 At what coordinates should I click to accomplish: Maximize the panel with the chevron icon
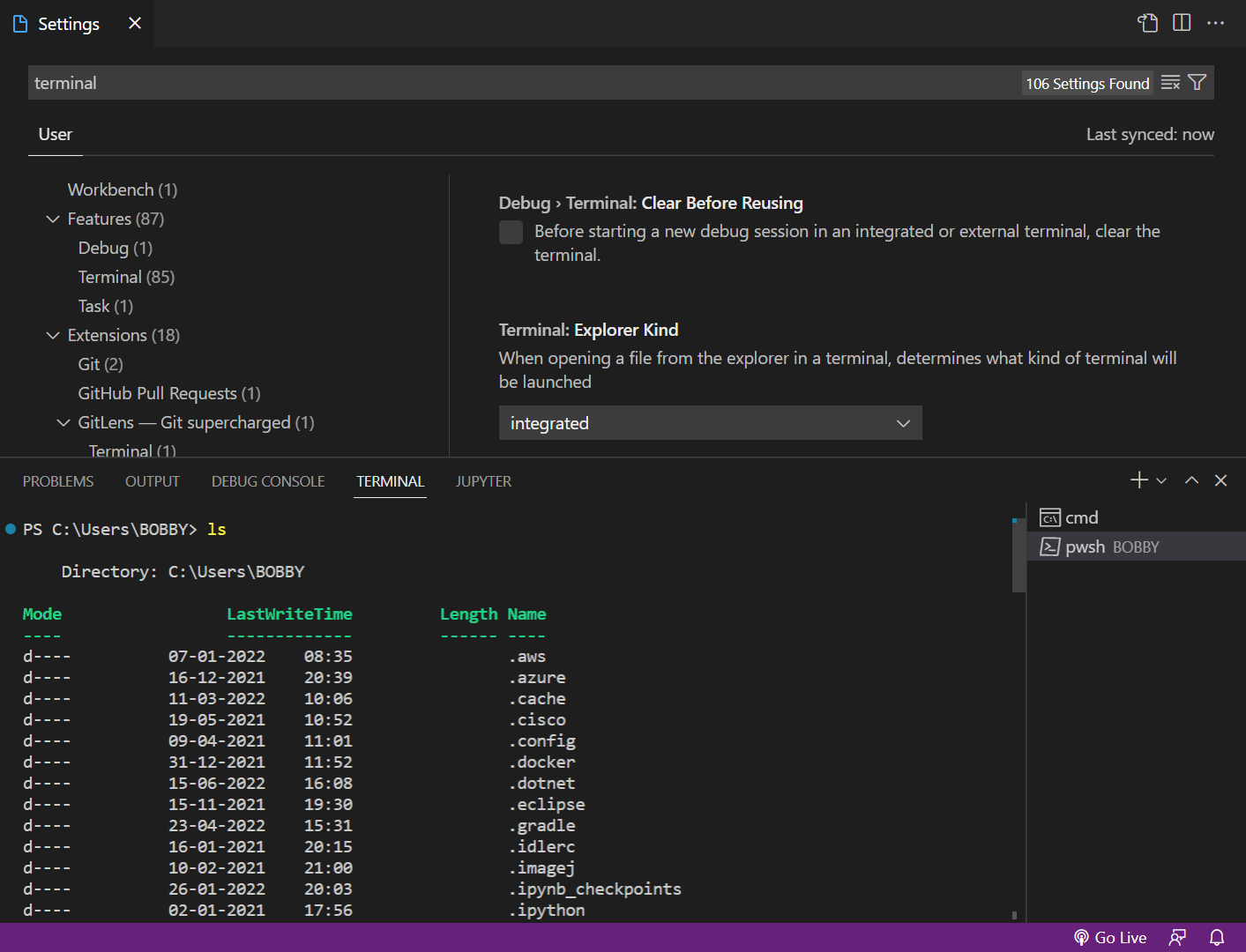click(x=1191, y=480)
